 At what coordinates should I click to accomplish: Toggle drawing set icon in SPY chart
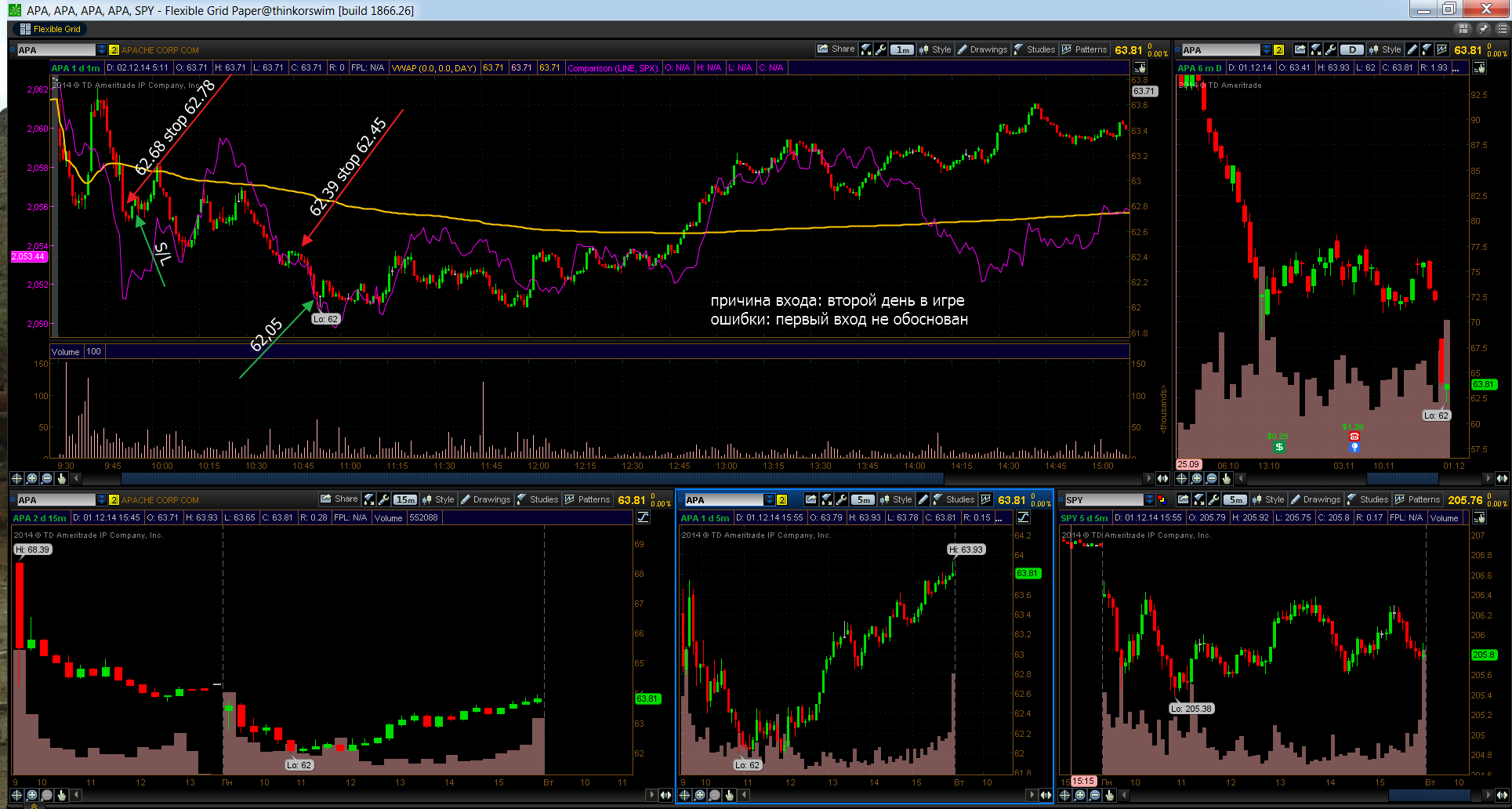pyautogui.click(x=1478, y=517)
